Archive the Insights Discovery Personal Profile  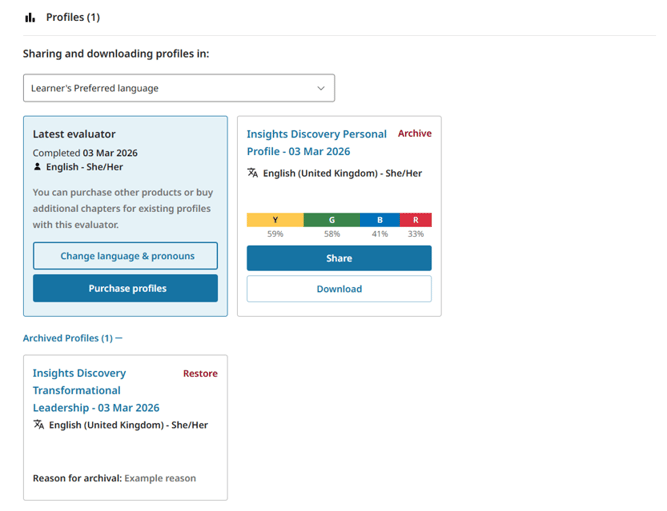(415, 134)
